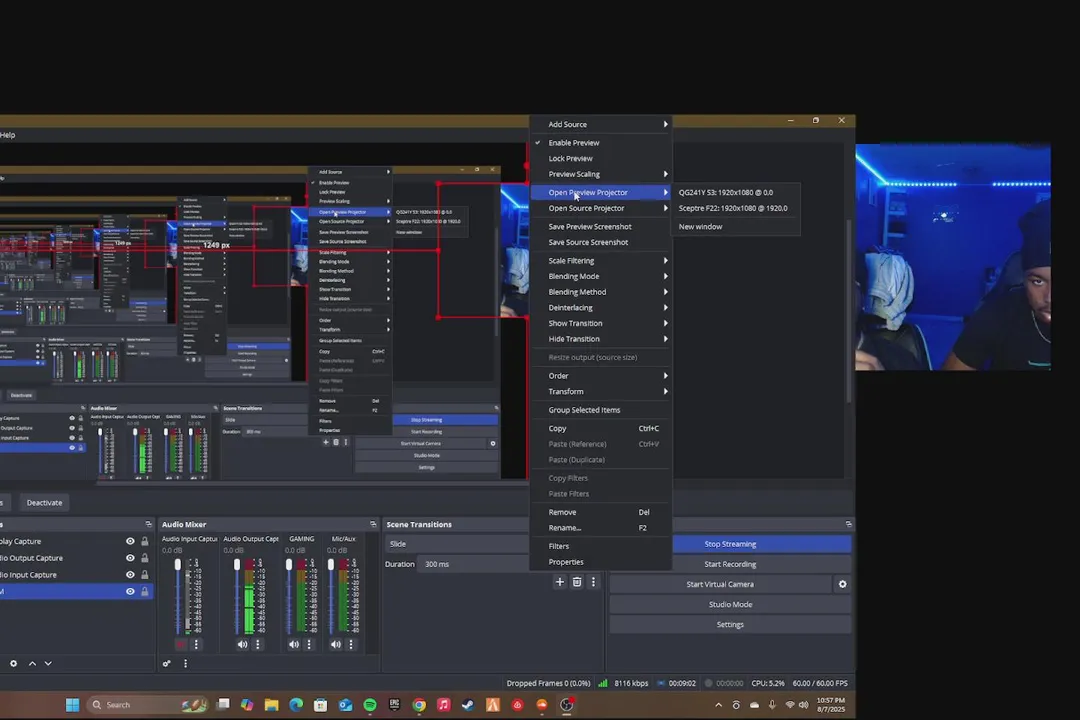Open the Audio Mixer bottom three-dot menu
Viewport: 1080px width, 720px height.
[185, 664]
